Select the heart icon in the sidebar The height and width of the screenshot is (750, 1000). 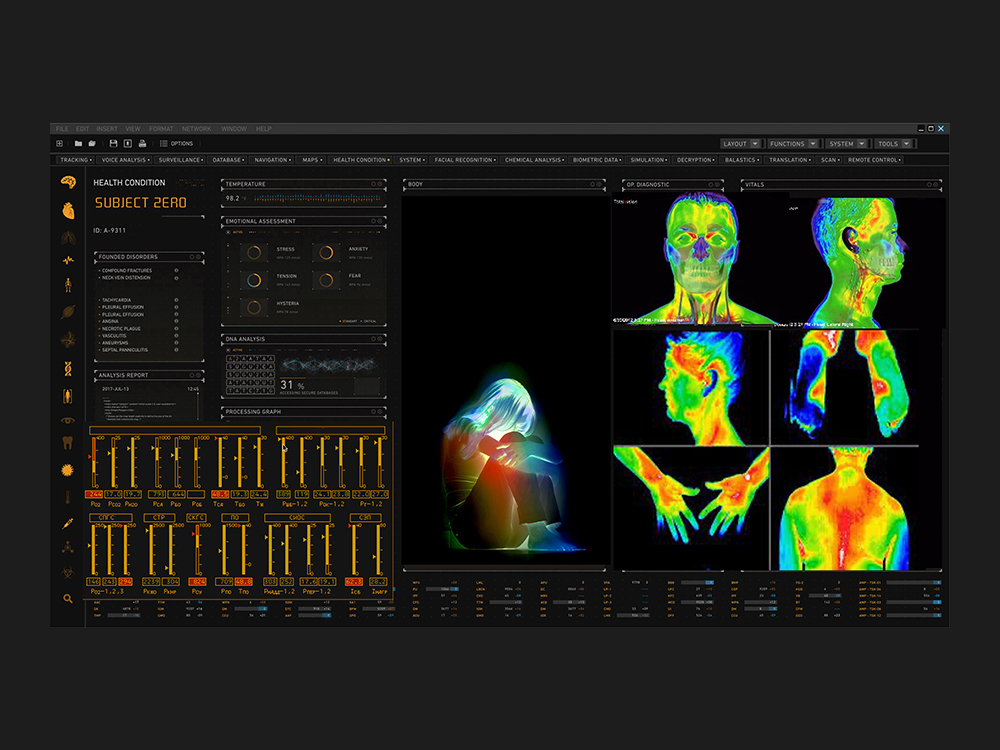click(68, 210)
